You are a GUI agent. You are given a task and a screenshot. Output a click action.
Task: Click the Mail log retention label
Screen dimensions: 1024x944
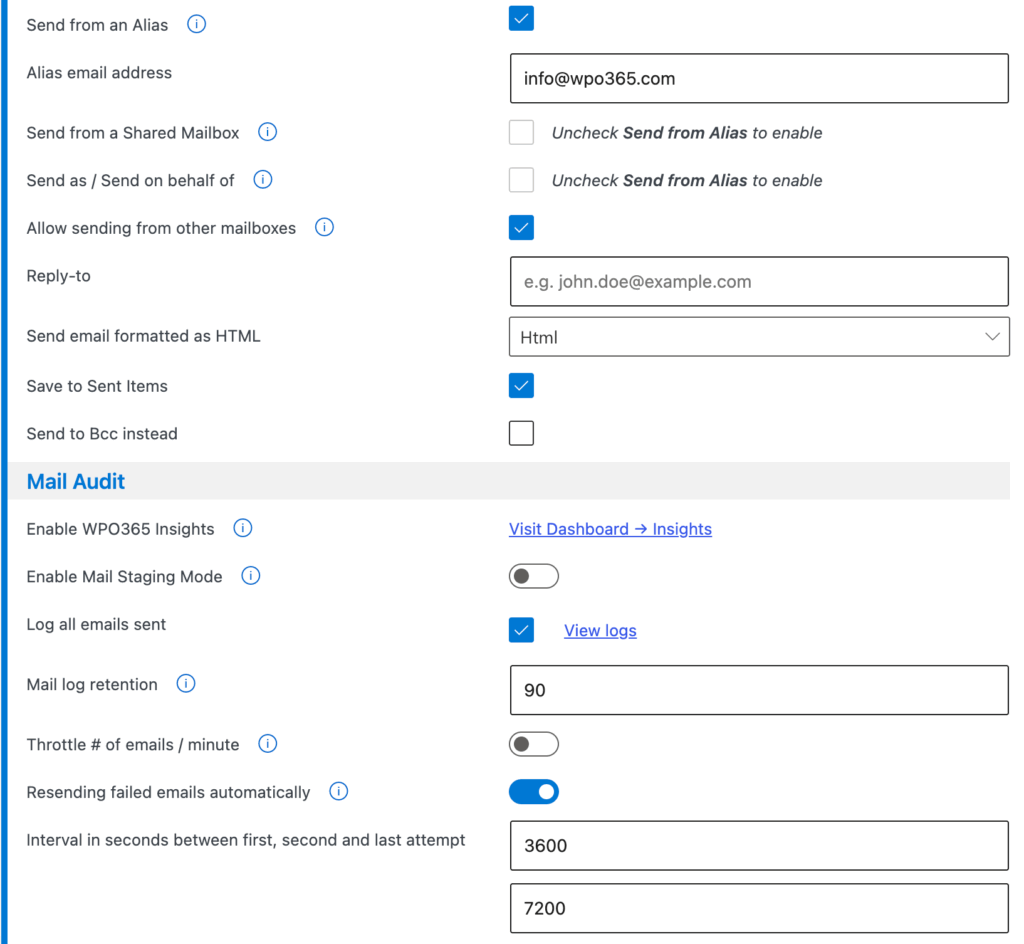click(92, 684)
